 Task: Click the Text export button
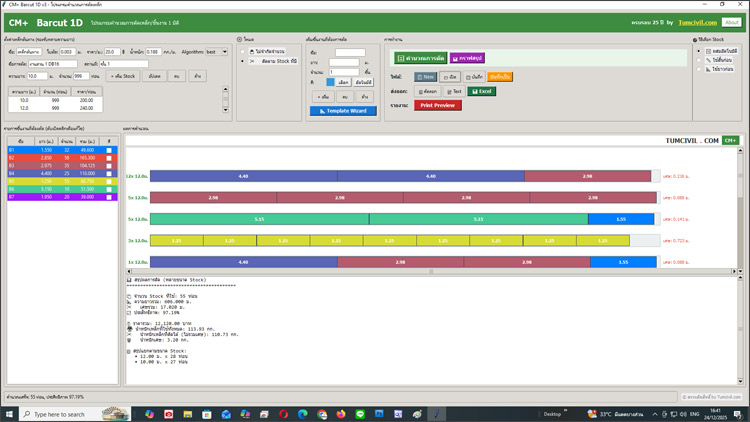[x=454, y=91]
